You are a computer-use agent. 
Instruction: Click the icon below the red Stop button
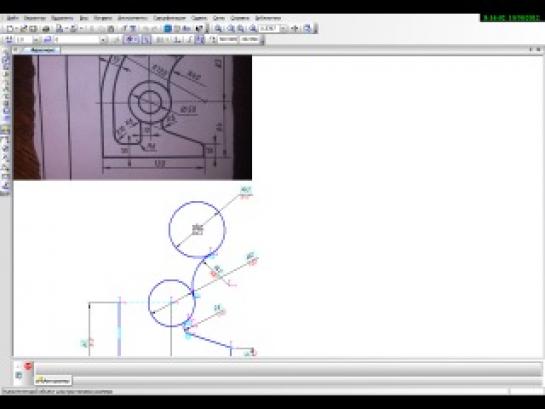(19, 375)
